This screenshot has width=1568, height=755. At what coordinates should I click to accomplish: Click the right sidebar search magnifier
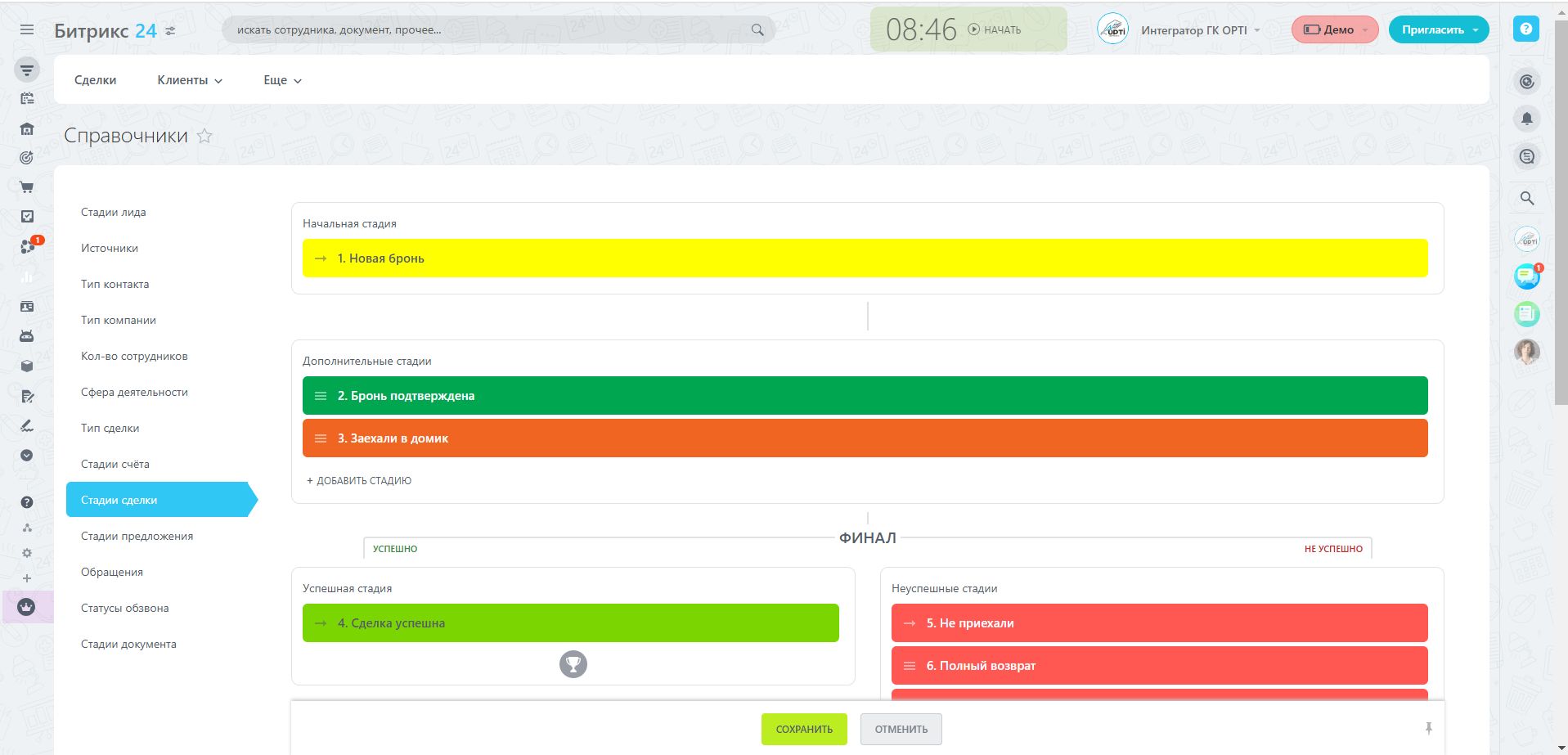tap(1526, 198)
